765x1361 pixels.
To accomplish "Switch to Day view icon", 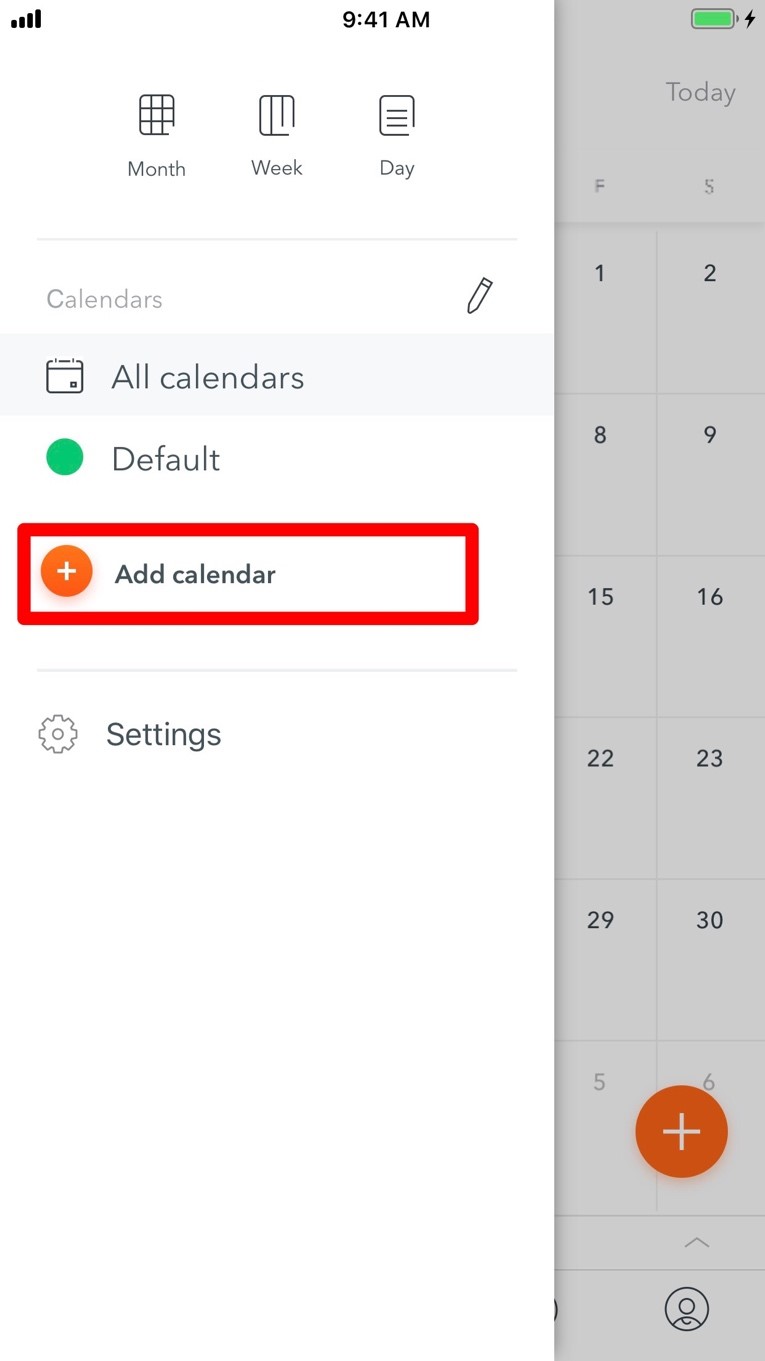I will pyautogui.click(x=397, y=115).
